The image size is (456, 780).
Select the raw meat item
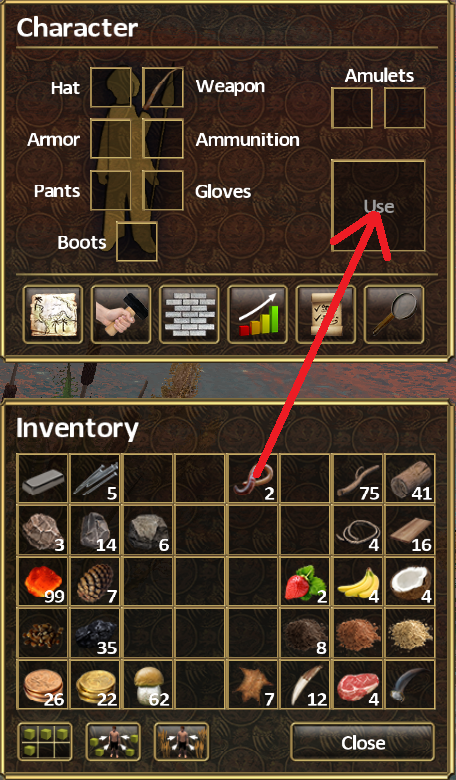(x=358, y=685)
